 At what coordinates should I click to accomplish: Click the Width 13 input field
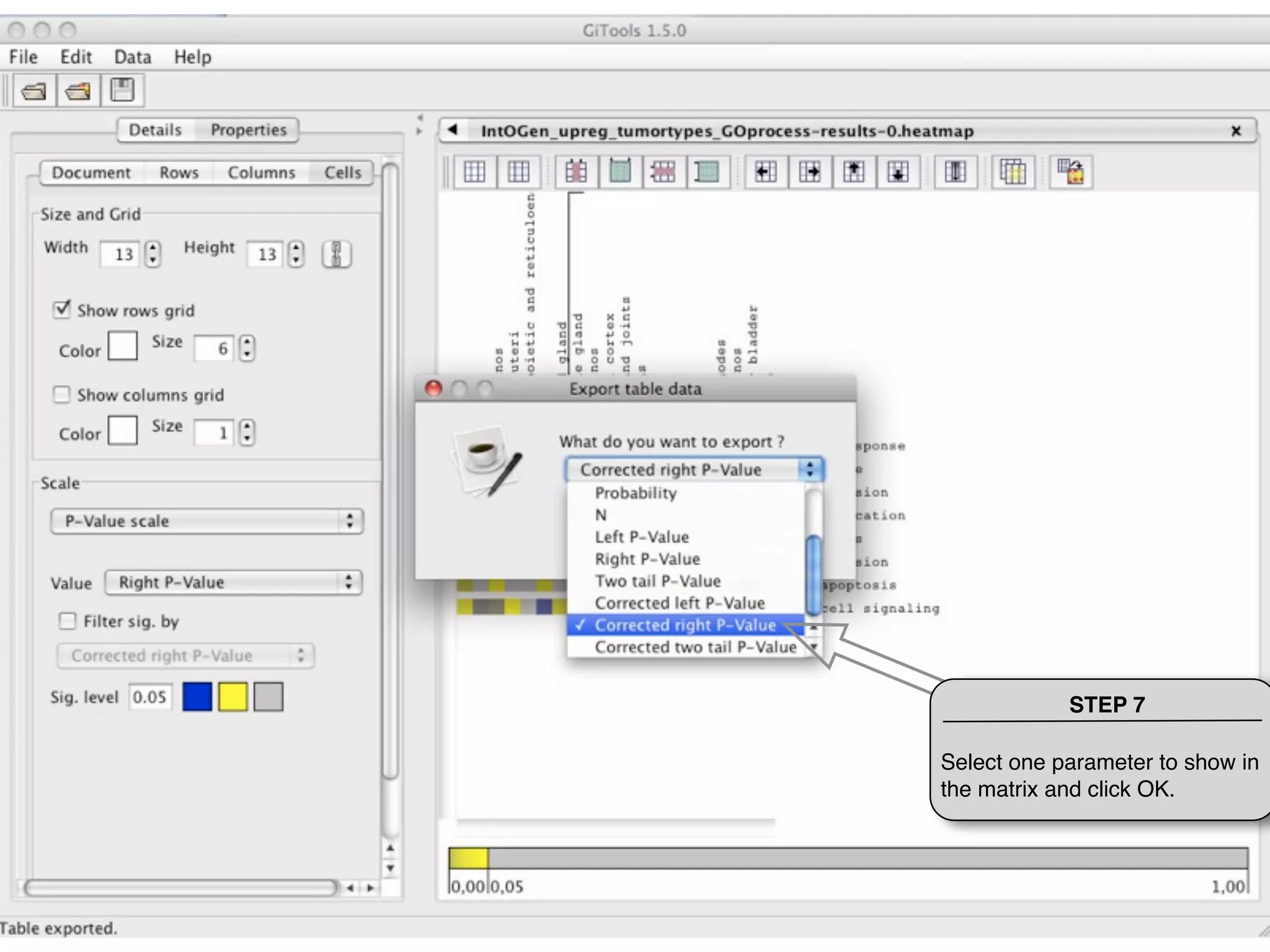click(x=122, y=254)
